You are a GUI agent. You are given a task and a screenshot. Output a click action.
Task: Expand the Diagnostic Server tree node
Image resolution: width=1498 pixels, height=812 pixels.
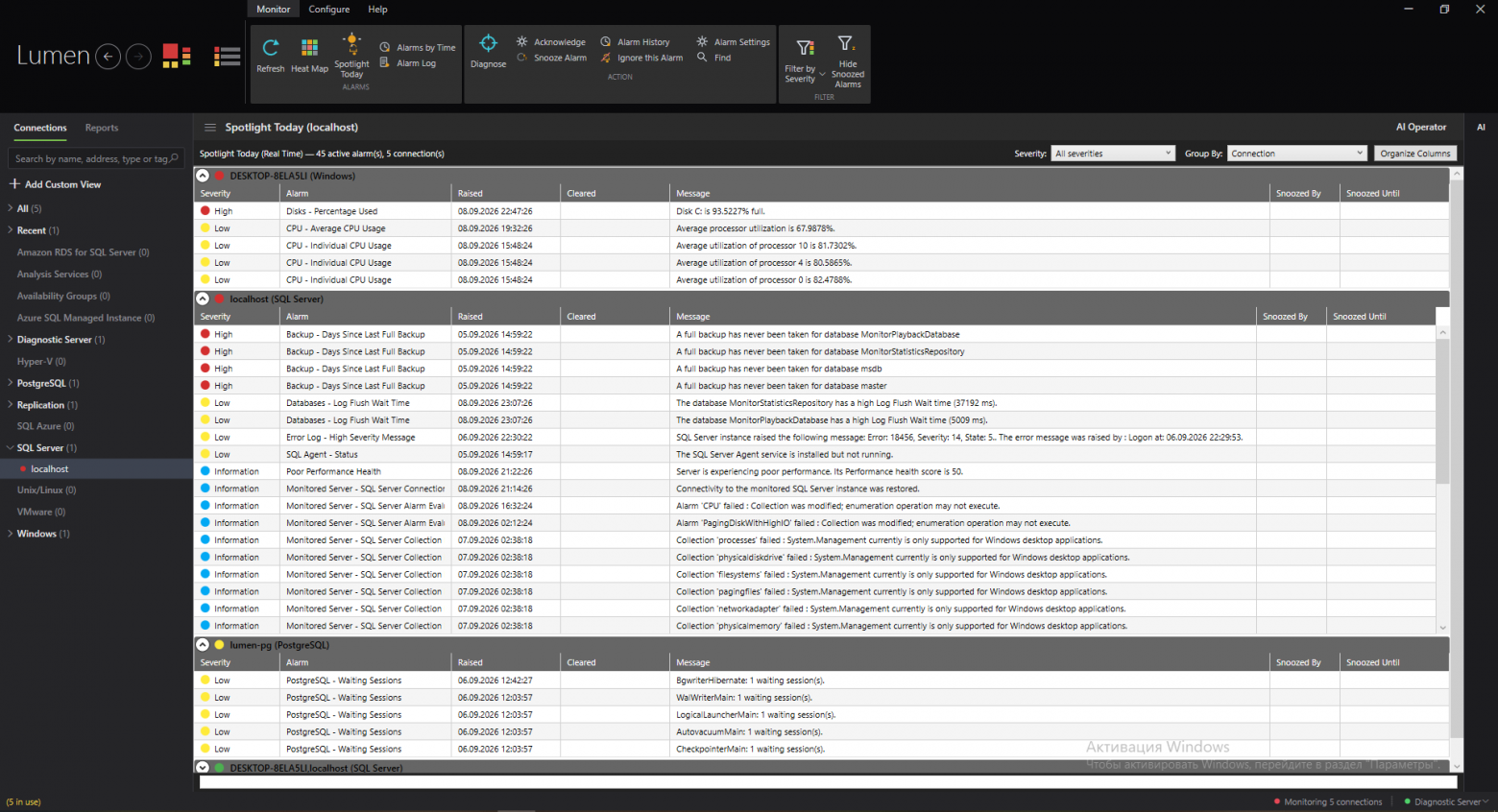pyautogui.click(x=11, y=340)
